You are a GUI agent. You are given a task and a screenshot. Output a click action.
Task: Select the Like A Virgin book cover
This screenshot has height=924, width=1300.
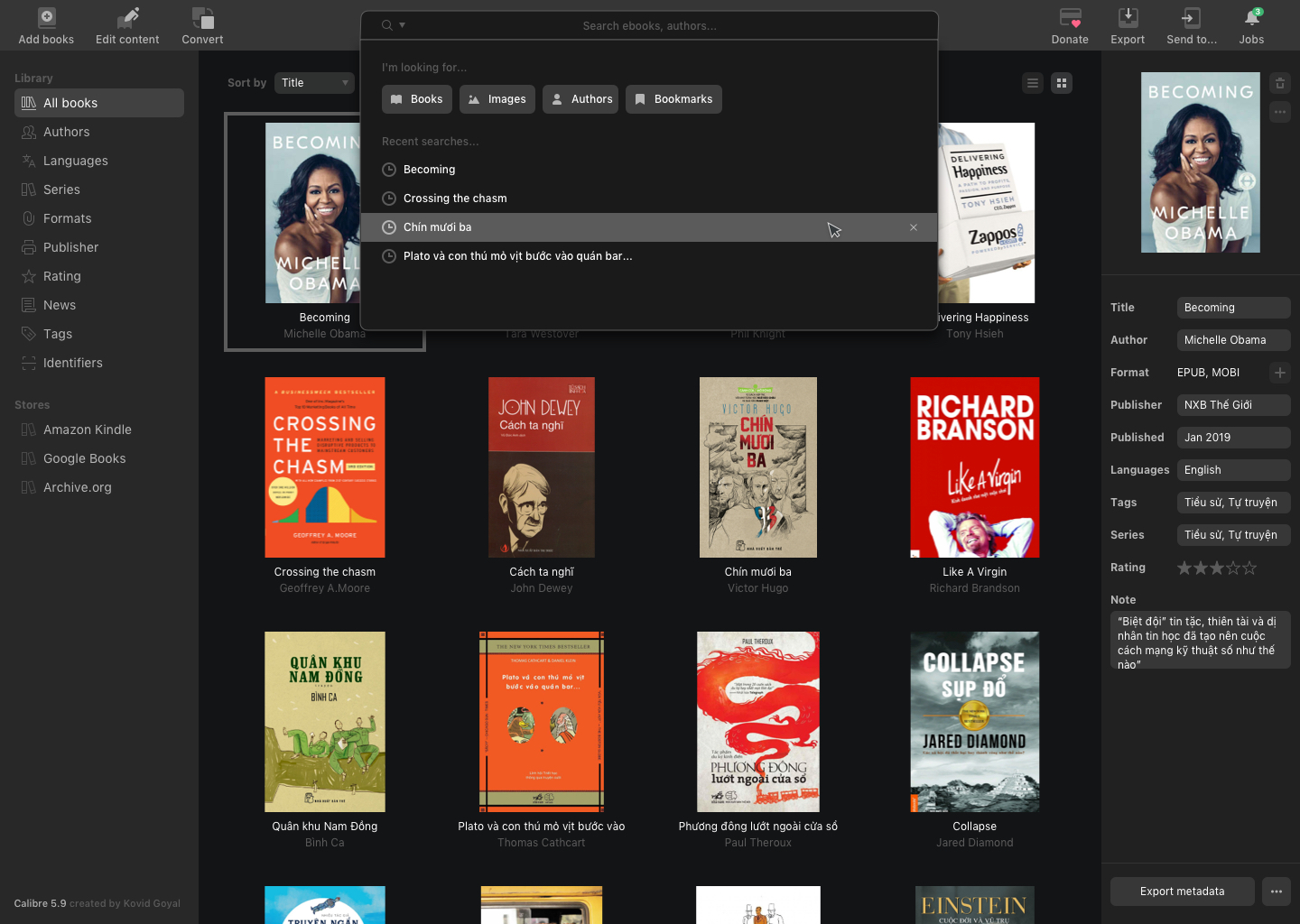(x=975, y=467)
